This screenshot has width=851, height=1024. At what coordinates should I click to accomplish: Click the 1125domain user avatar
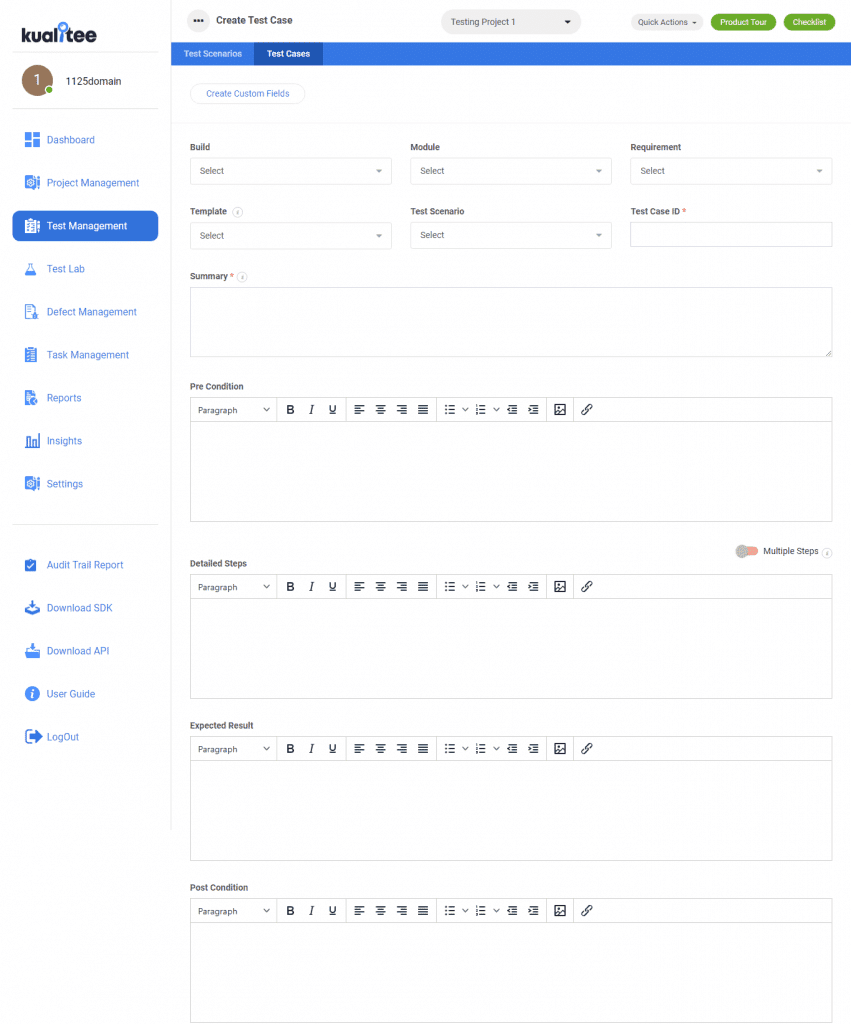pos(37,80)
